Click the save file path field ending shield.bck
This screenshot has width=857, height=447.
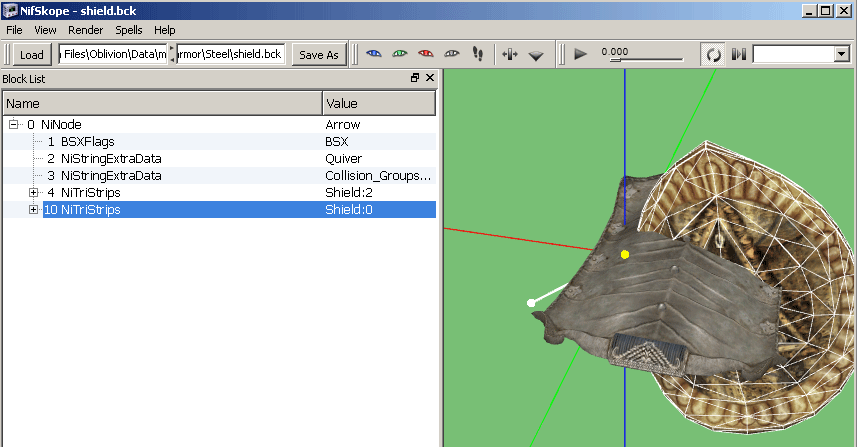click(x=230, y=54)
